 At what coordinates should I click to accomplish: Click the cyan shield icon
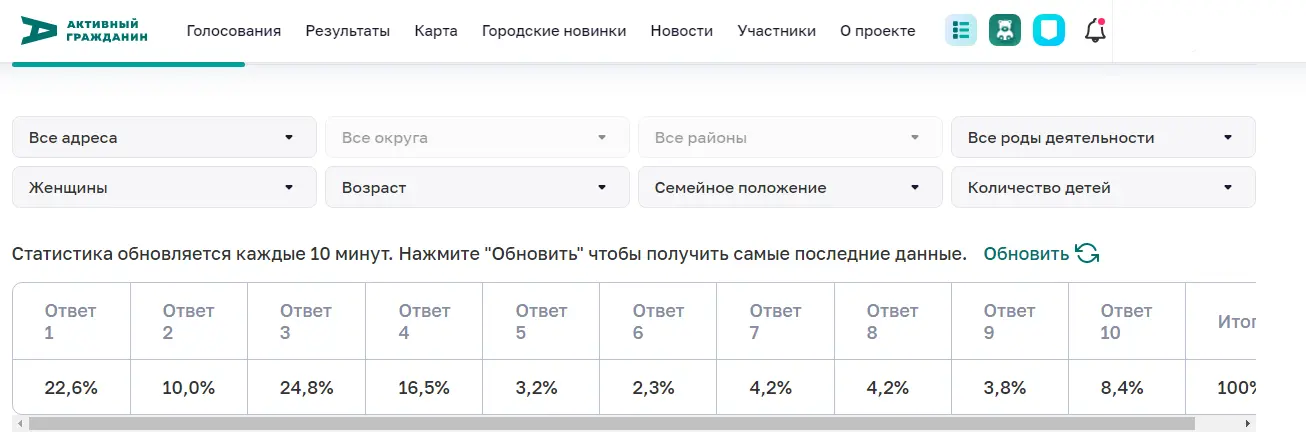[1049, 30]
